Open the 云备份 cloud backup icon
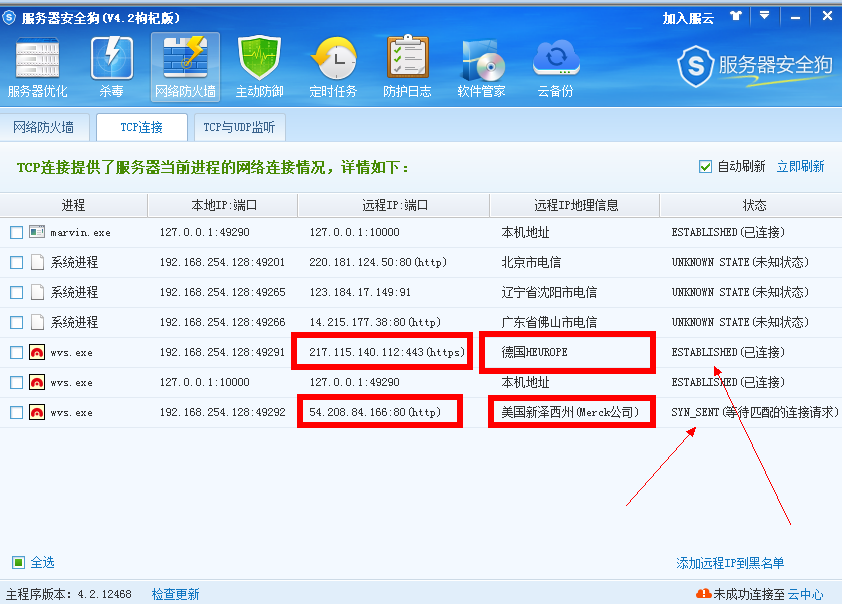 pos(556,67)
